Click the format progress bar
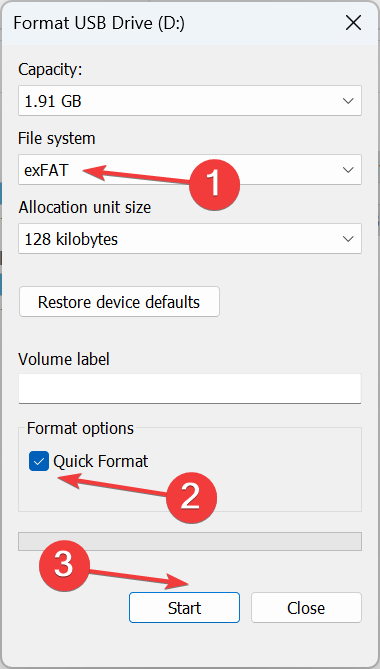380x669 pixels. [x=190, y=541]
